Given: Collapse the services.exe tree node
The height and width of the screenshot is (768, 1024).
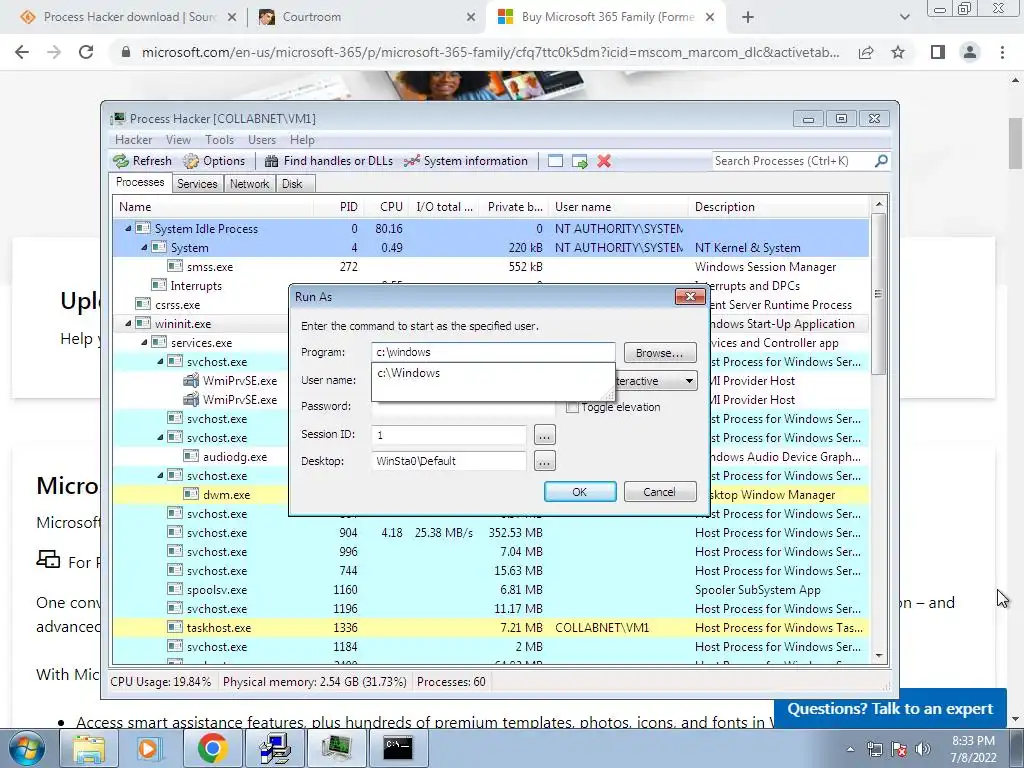Looking at the screenshot, I should point(144,342).
